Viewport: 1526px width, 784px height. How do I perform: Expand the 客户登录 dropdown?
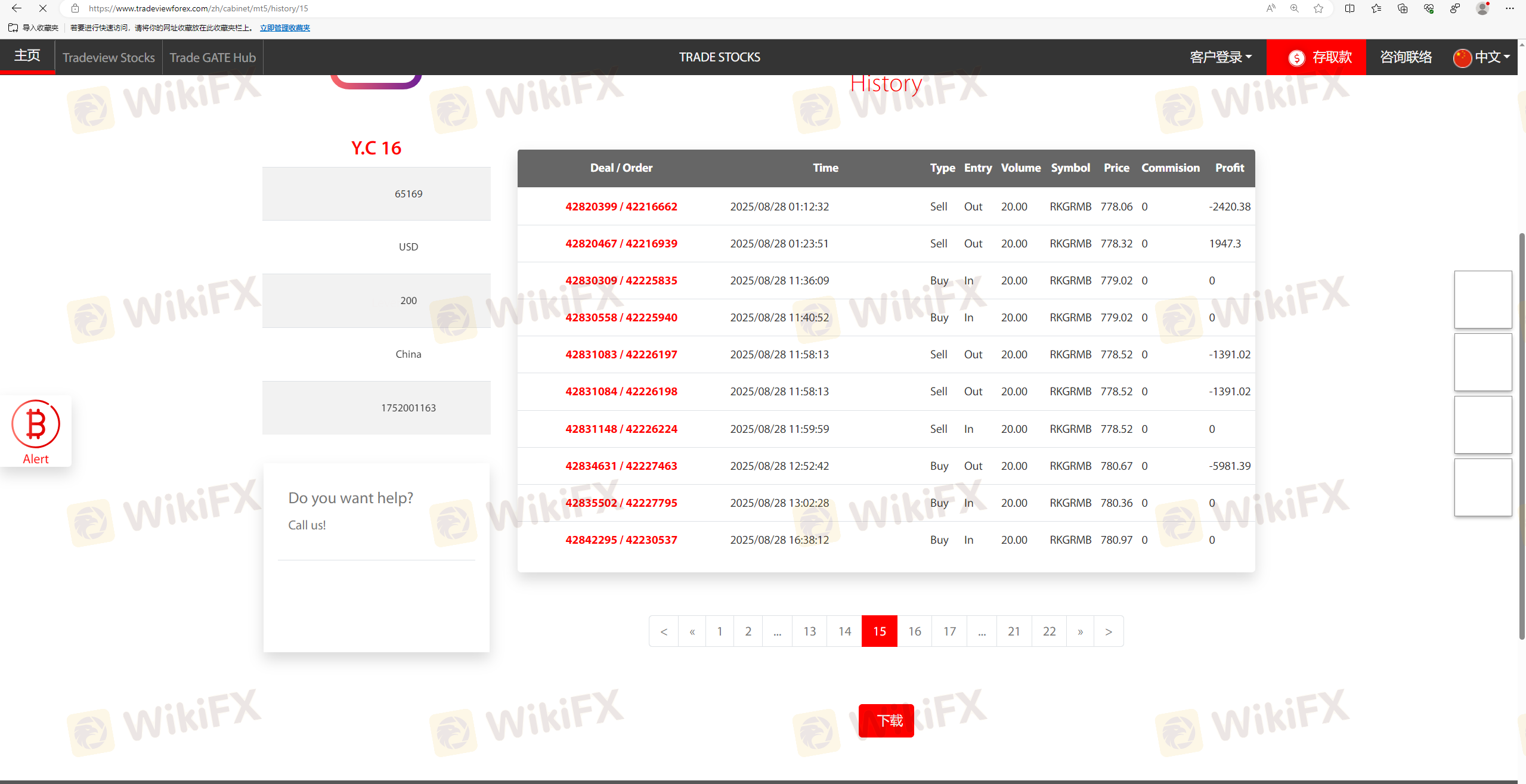[x=1221, y=57]
